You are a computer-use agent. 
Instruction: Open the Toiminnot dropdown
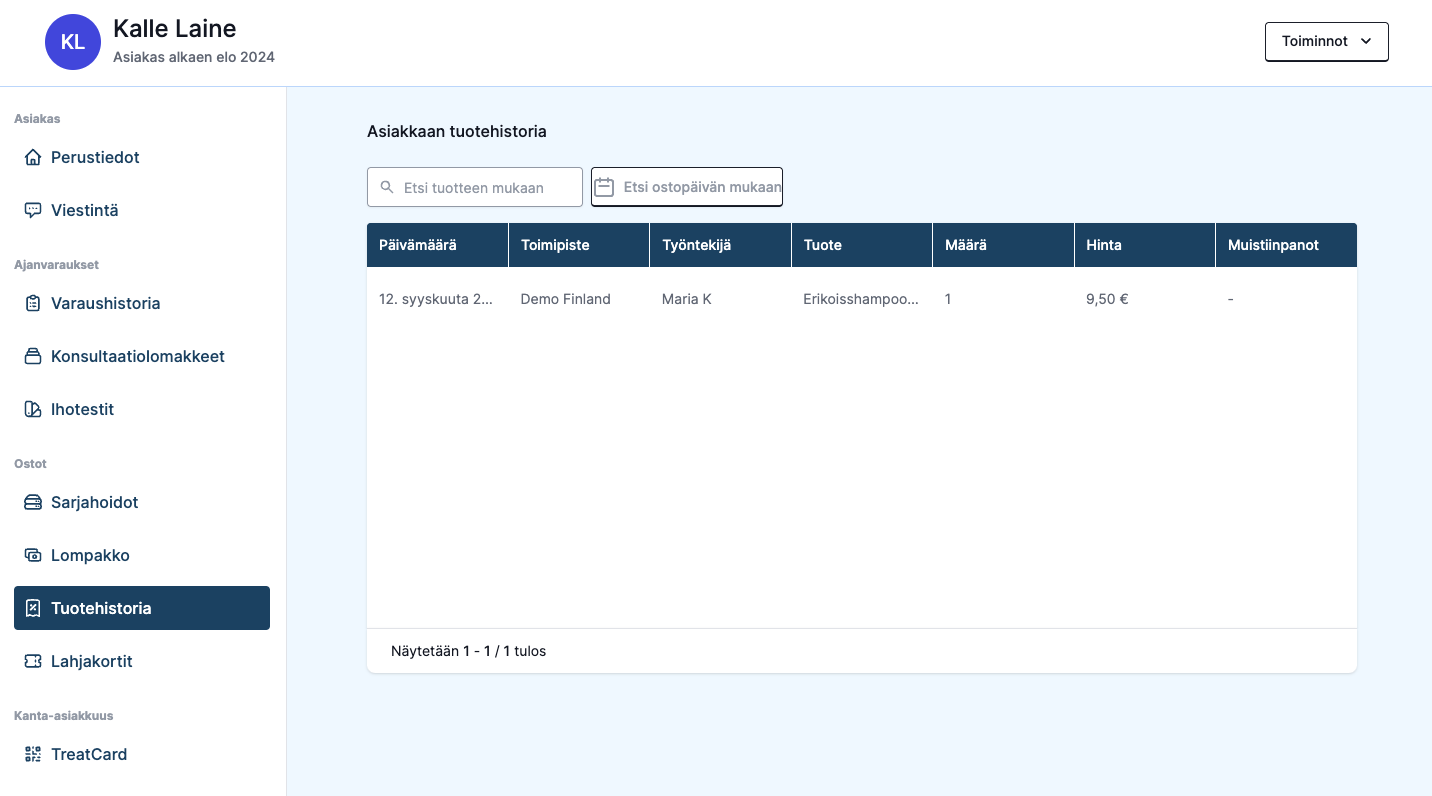pyautogui.click(x=1326, y=42)
